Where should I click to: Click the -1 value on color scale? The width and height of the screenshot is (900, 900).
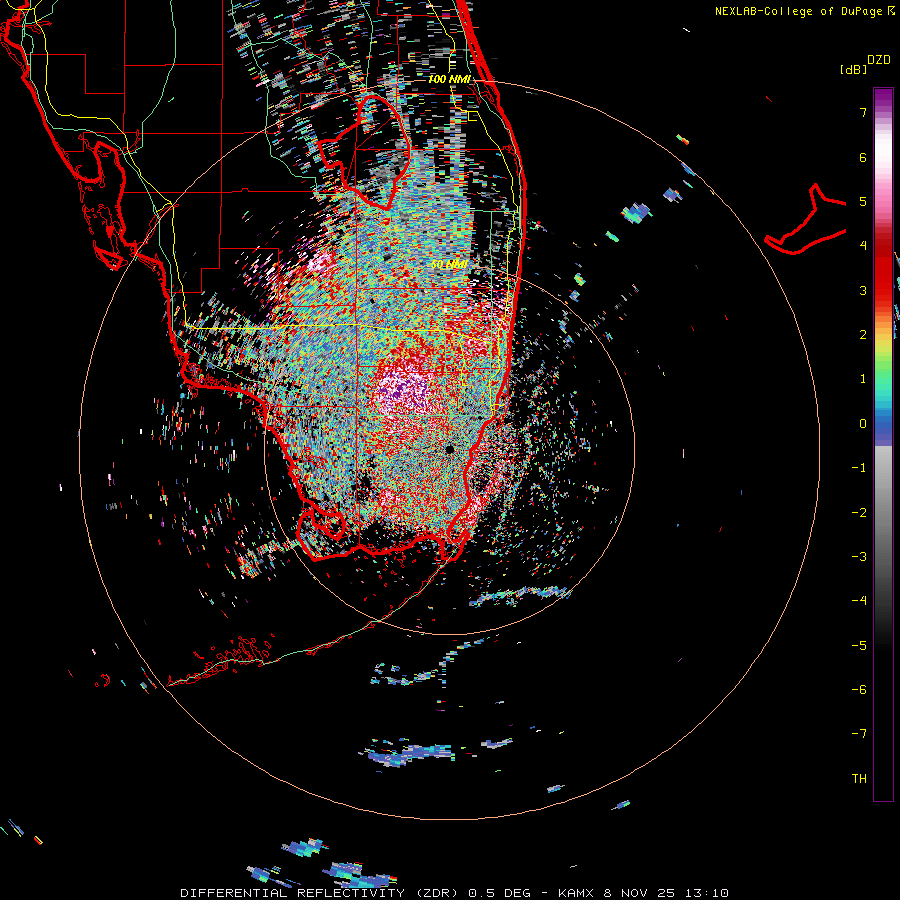coord(859,468)
